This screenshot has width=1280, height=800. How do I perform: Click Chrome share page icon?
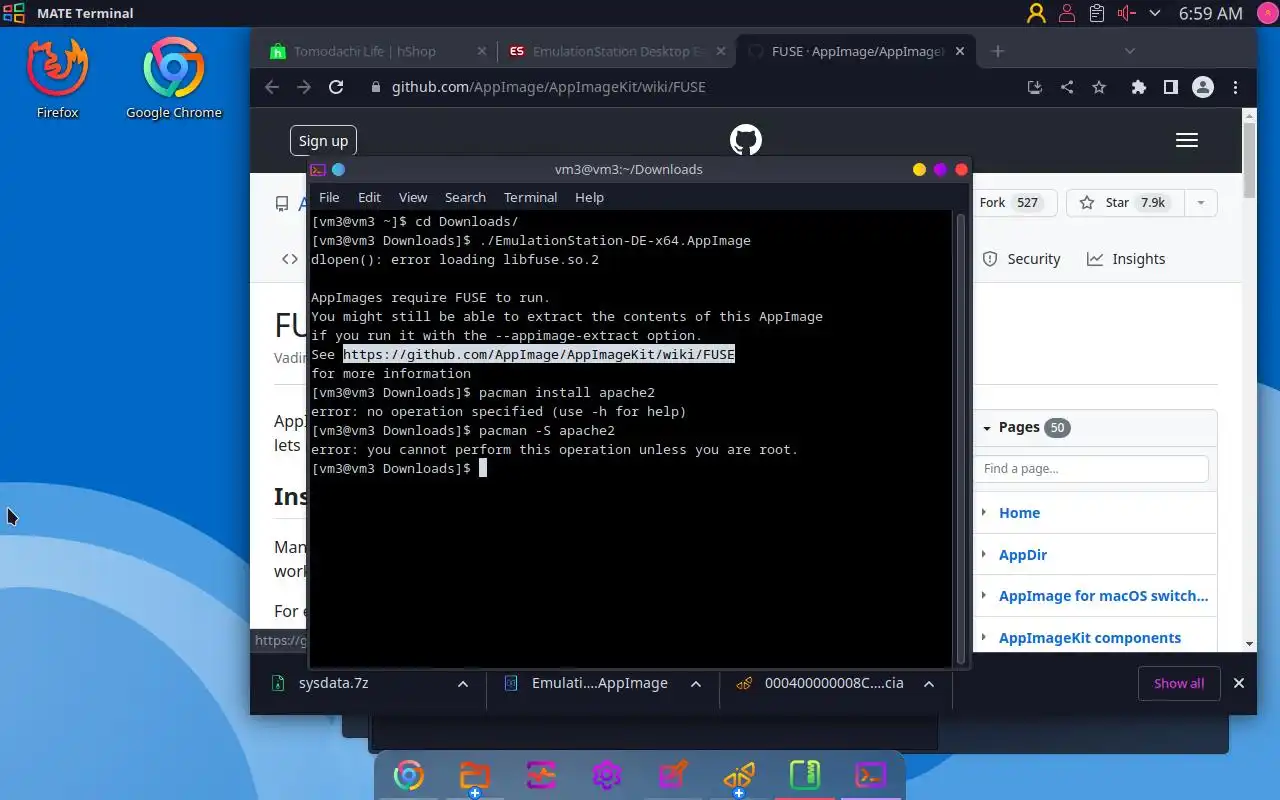(1067, 87)
